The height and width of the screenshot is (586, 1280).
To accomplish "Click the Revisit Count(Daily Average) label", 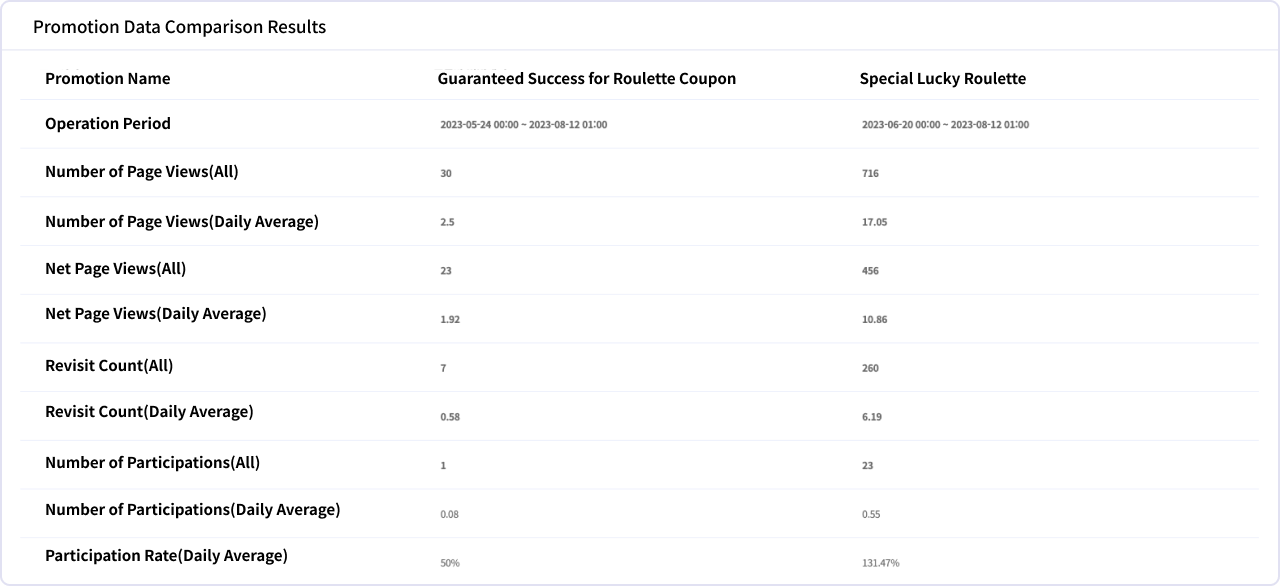I will click(x=149, y=412).
